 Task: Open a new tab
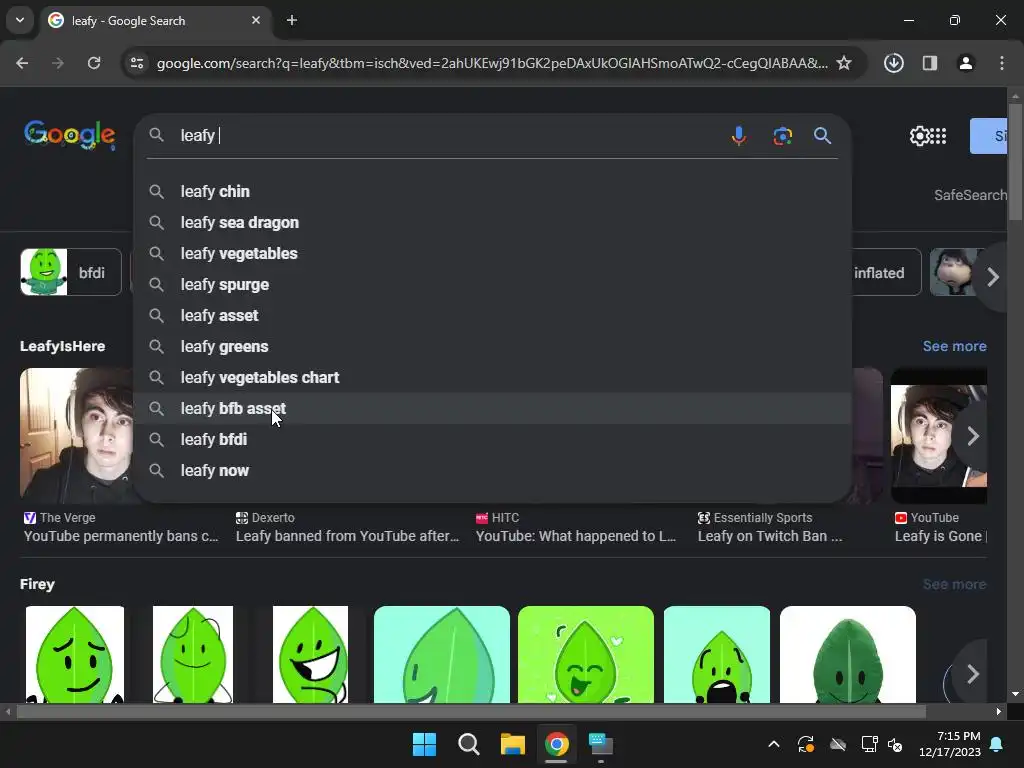pos(292,20)
